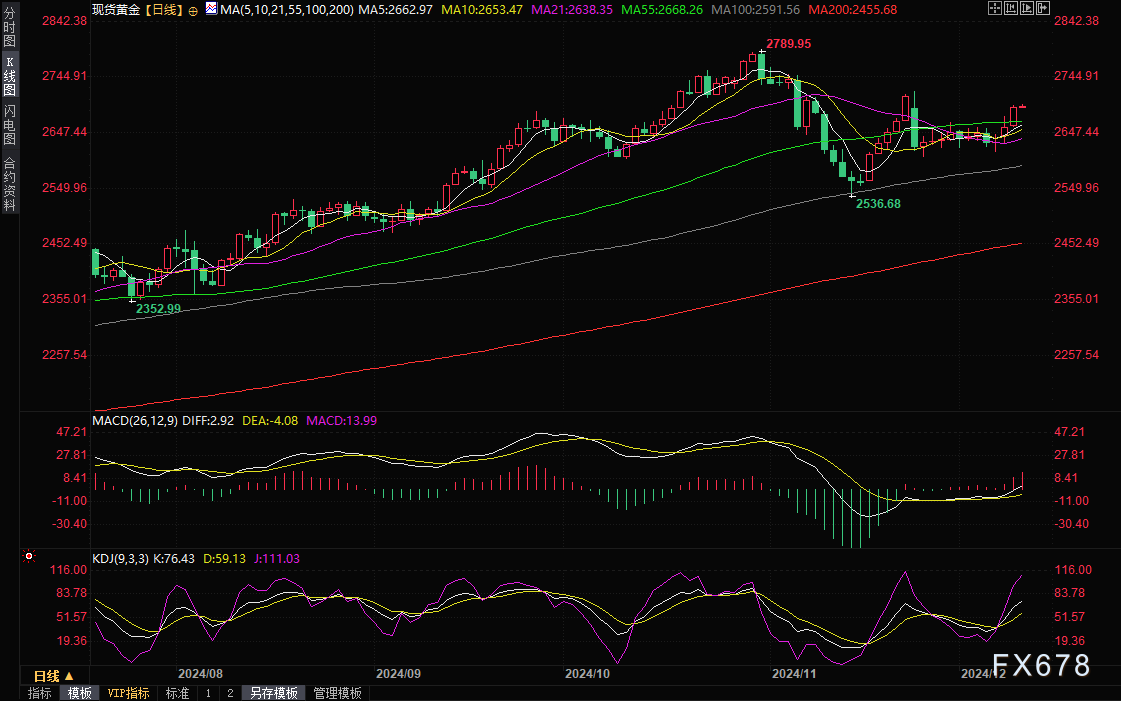Select the 指标 bottom tab
1121x701 pixels.
pos(39,693)
